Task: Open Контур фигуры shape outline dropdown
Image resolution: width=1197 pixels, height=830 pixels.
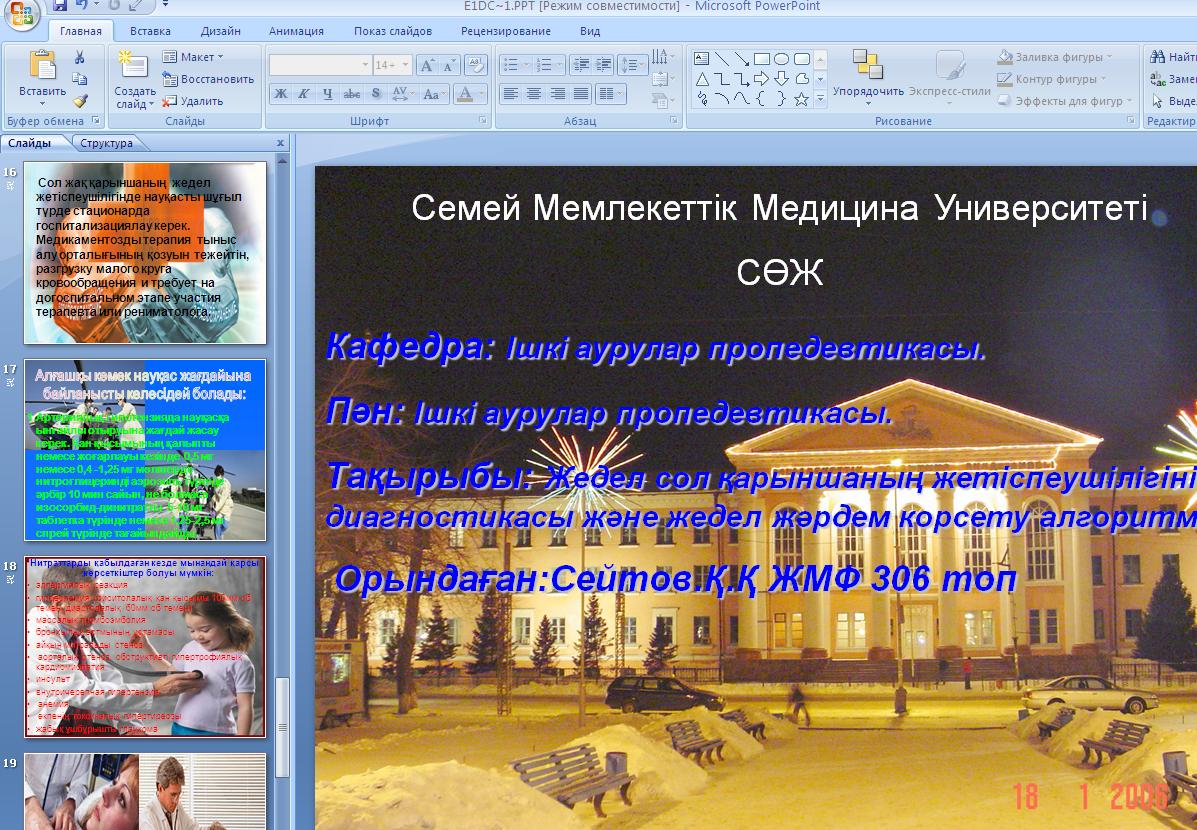Action: pyautogui.click(x=1052, y=79)
